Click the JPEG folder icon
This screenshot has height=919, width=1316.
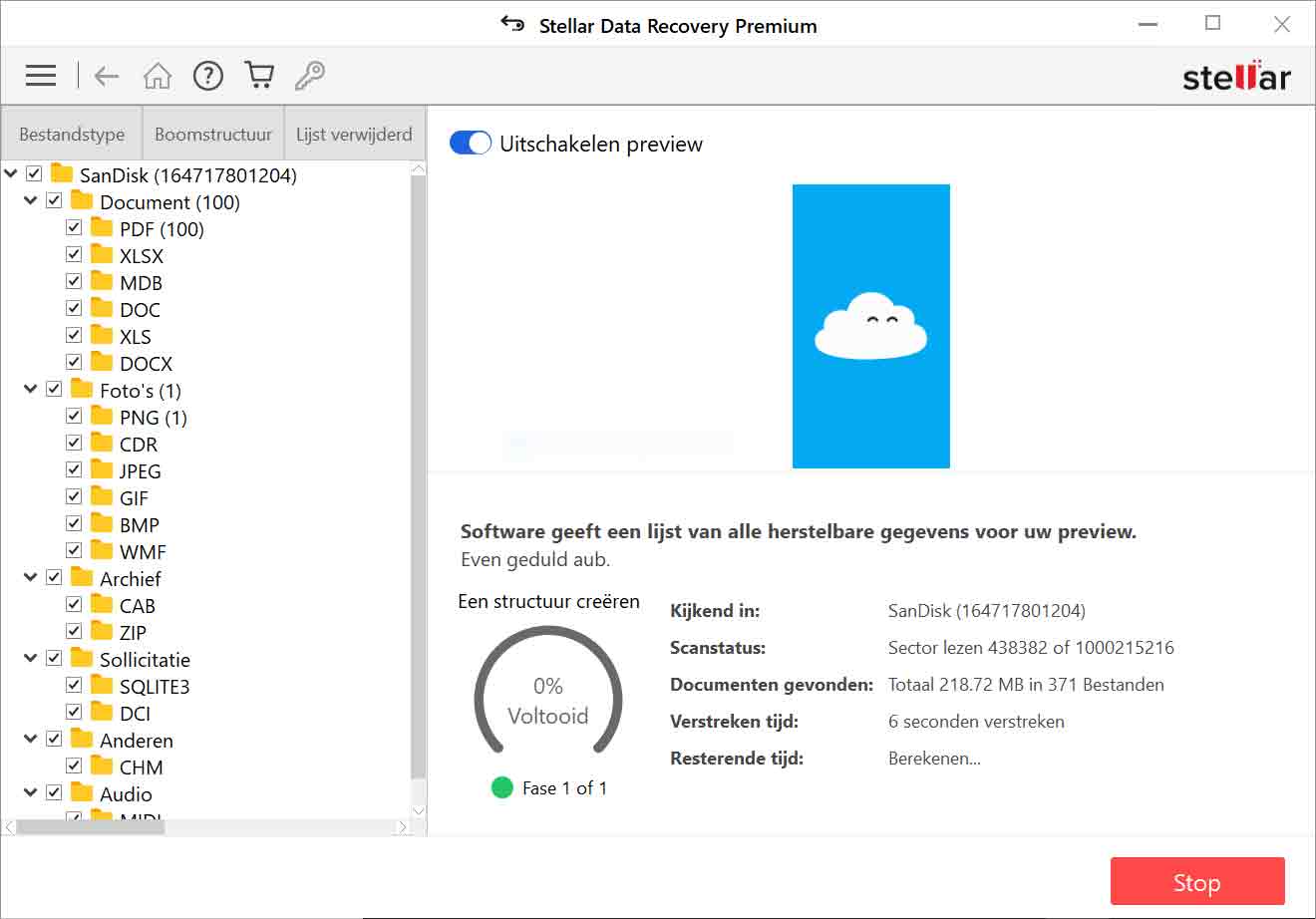click(102, 469)
